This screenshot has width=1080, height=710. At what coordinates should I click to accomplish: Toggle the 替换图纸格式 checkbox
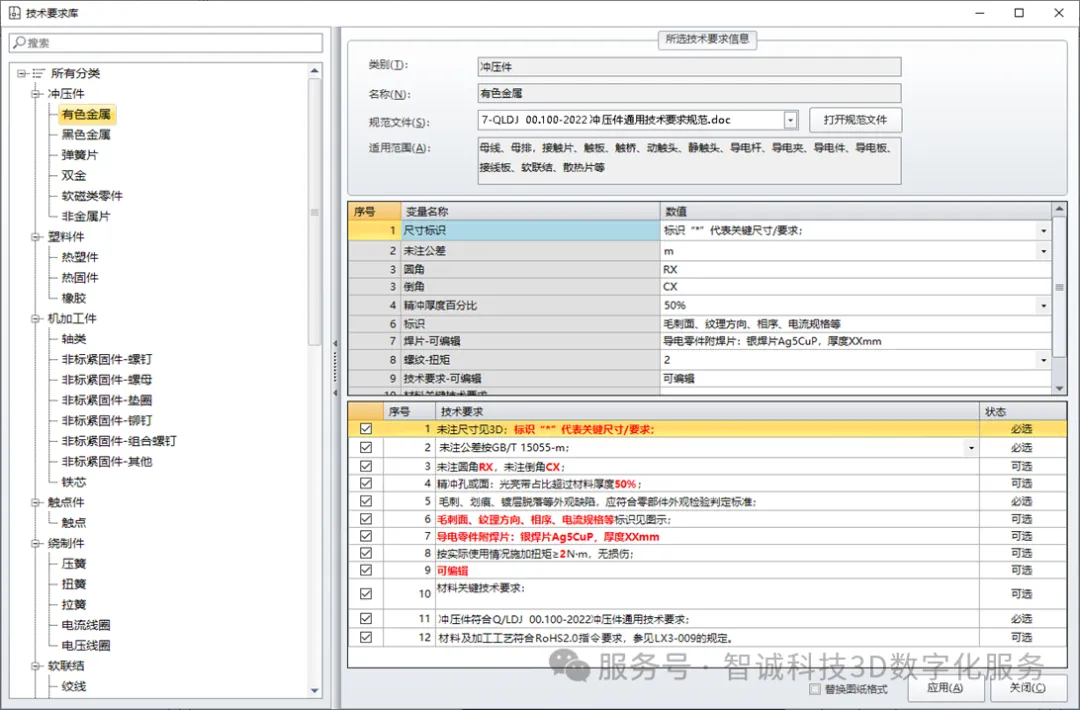click(x=816, y=689)
